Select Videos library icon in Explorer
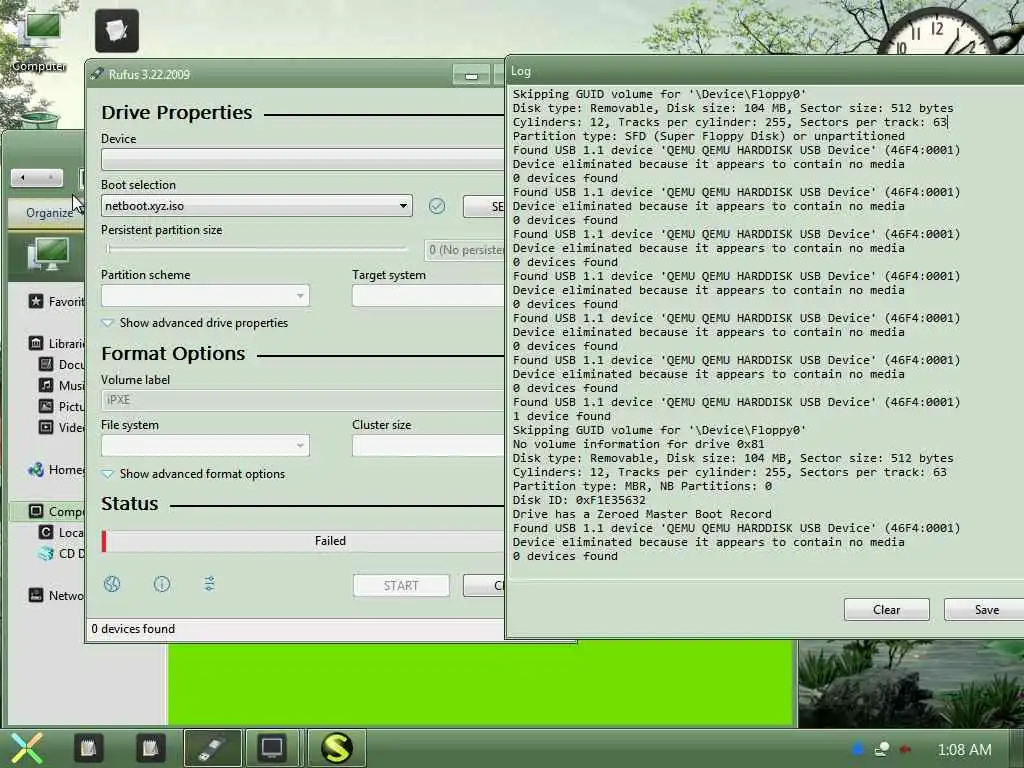 pyautogui.click(x=46, y=427)
